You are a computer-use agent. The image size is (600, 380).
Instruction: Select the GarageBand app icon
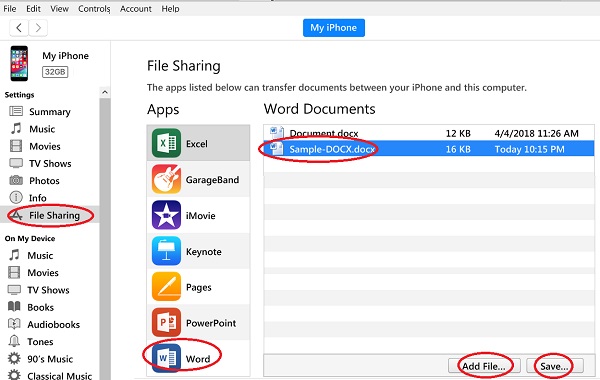(166, 179)
